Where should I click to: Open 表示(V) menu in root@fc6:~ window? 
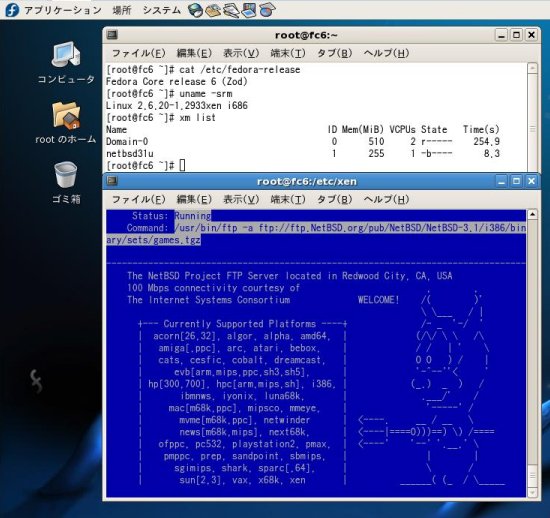241,53
